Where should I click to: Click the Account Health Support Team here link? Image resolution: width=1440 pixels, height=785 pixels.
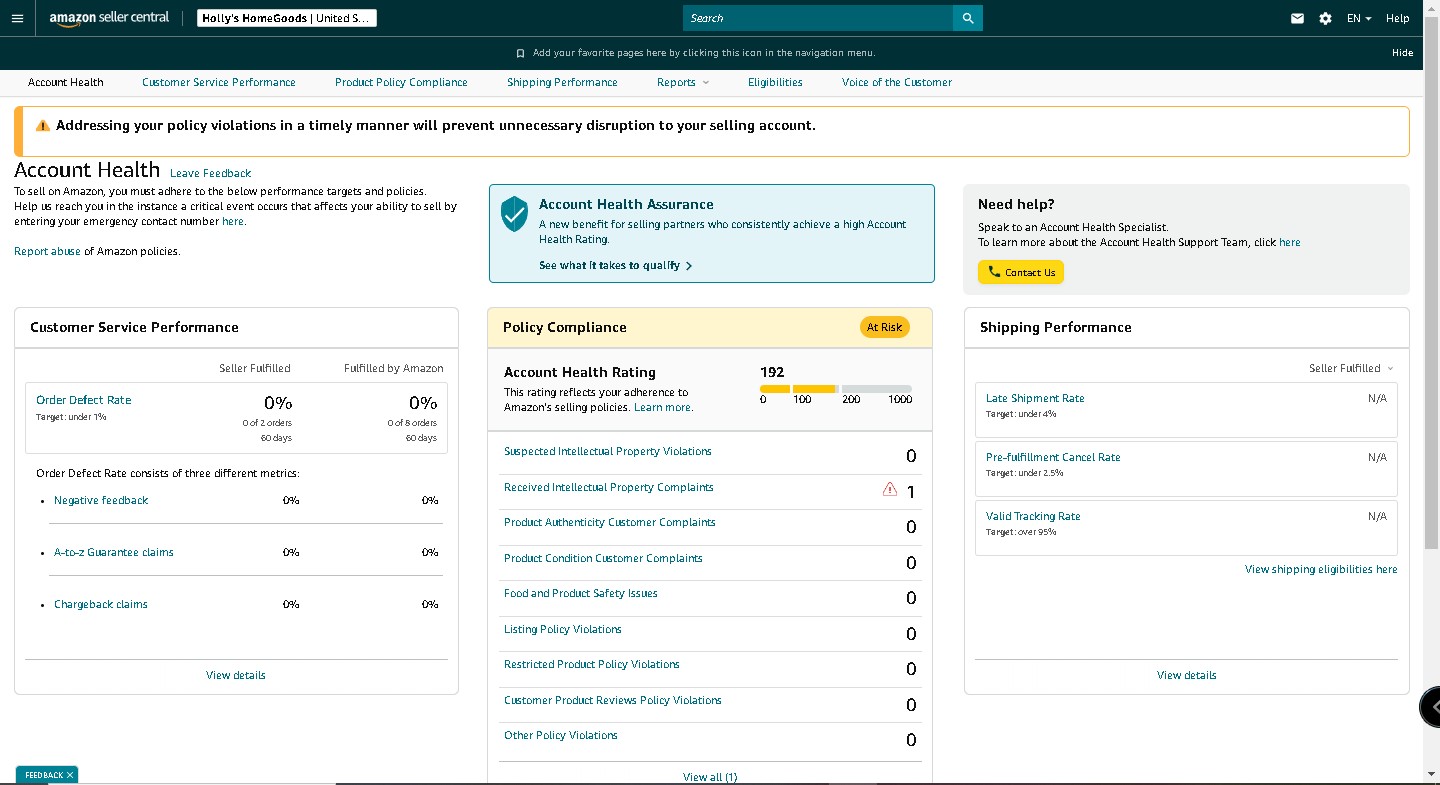[1290, 242]
